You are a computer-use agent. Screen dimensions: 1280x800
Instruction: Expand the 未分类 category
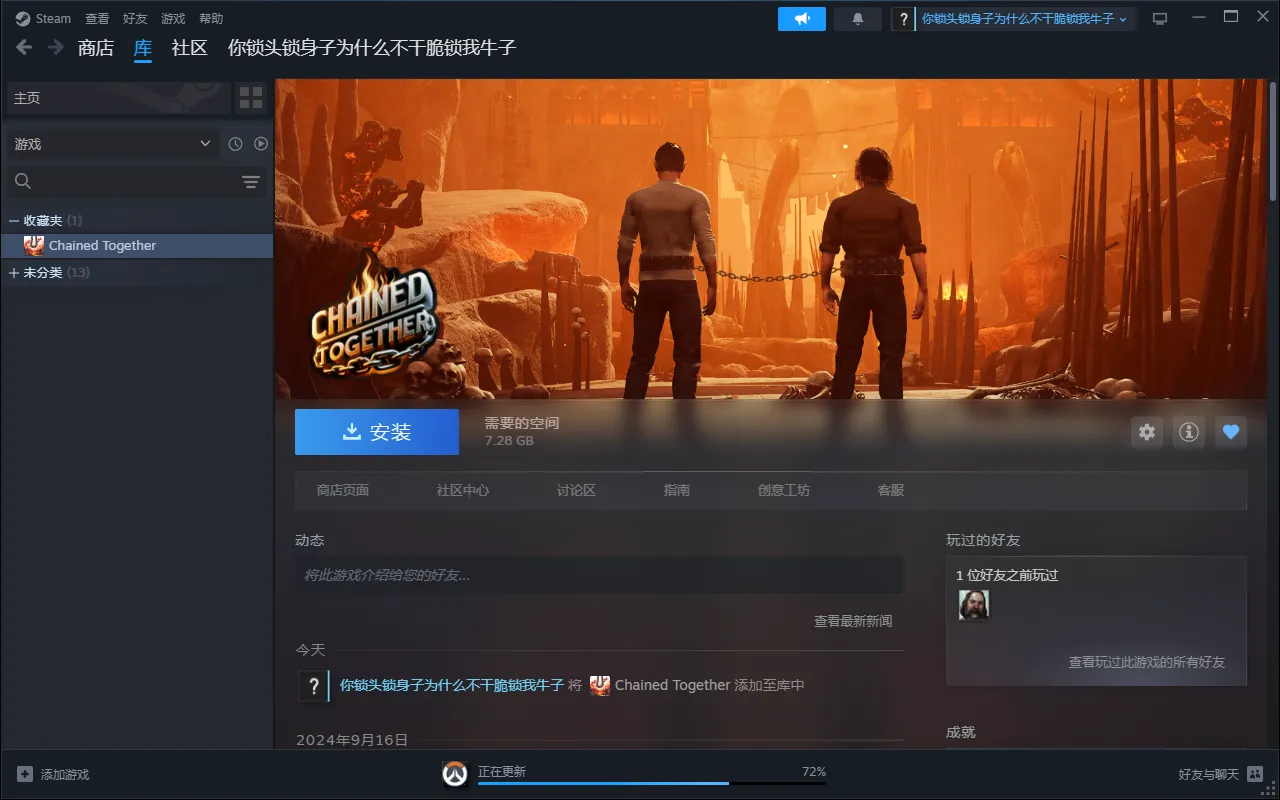point(14,273)
